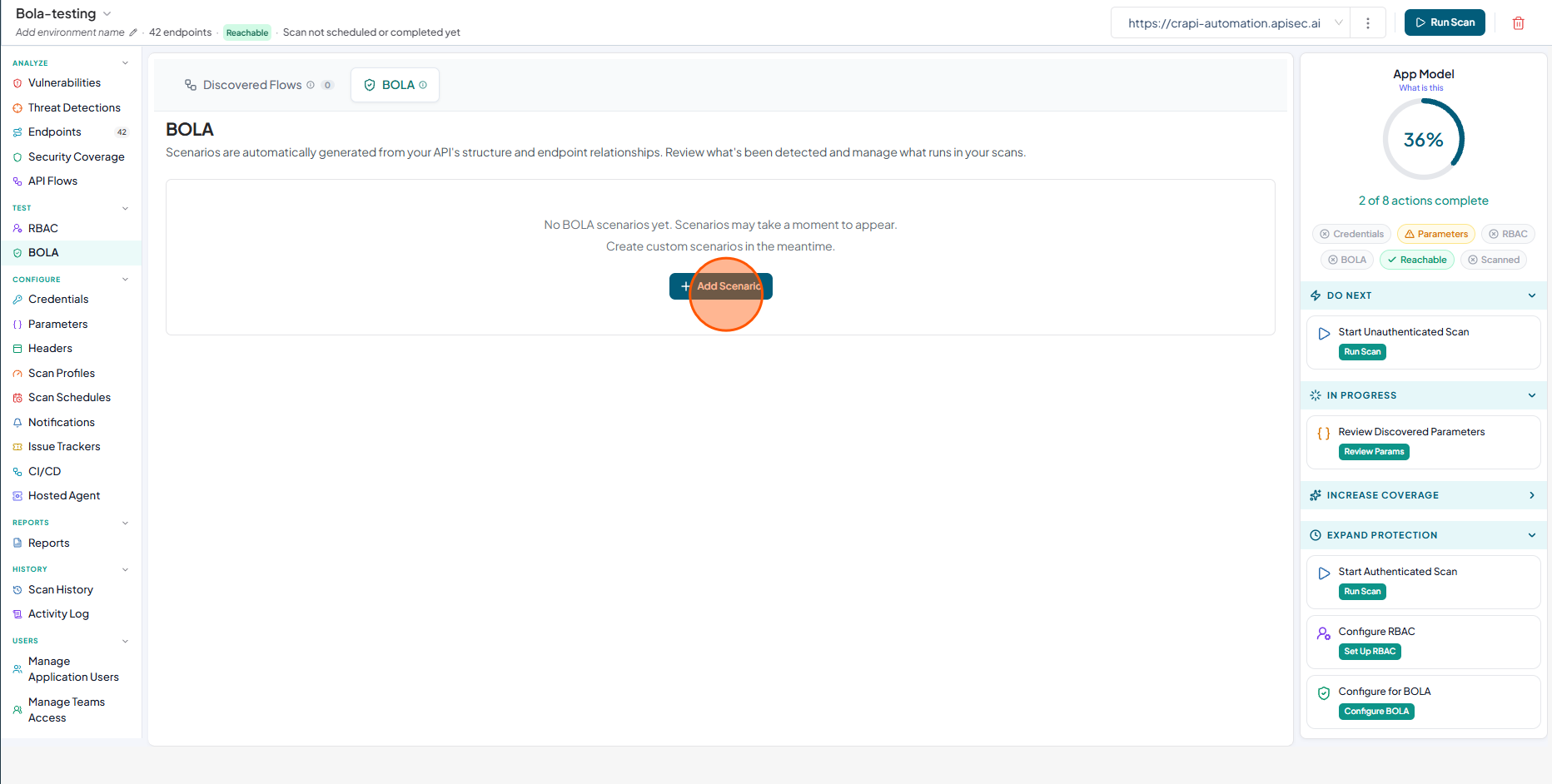This screenshot has height=784, width=1552.
Task: Collapse the CONFIGURE sidebar section
Action: [125, 280]
